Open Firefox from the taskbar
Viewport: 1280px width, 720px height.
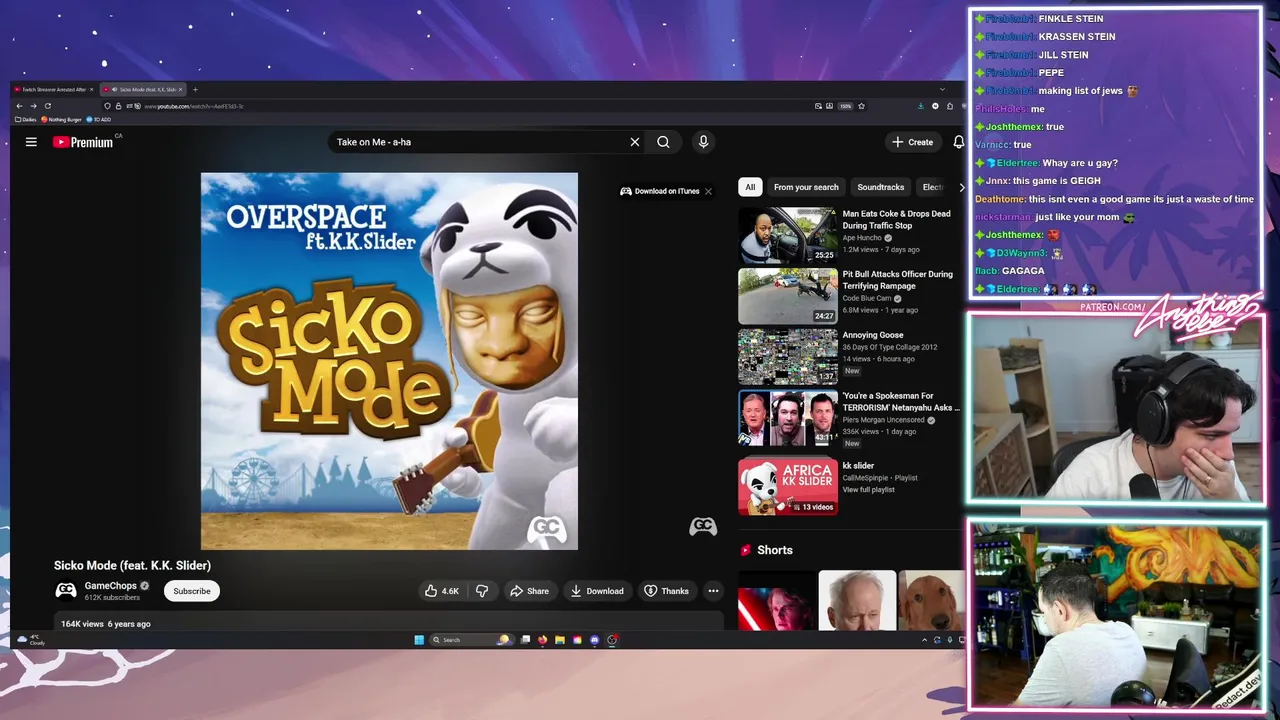pos(542,640)
